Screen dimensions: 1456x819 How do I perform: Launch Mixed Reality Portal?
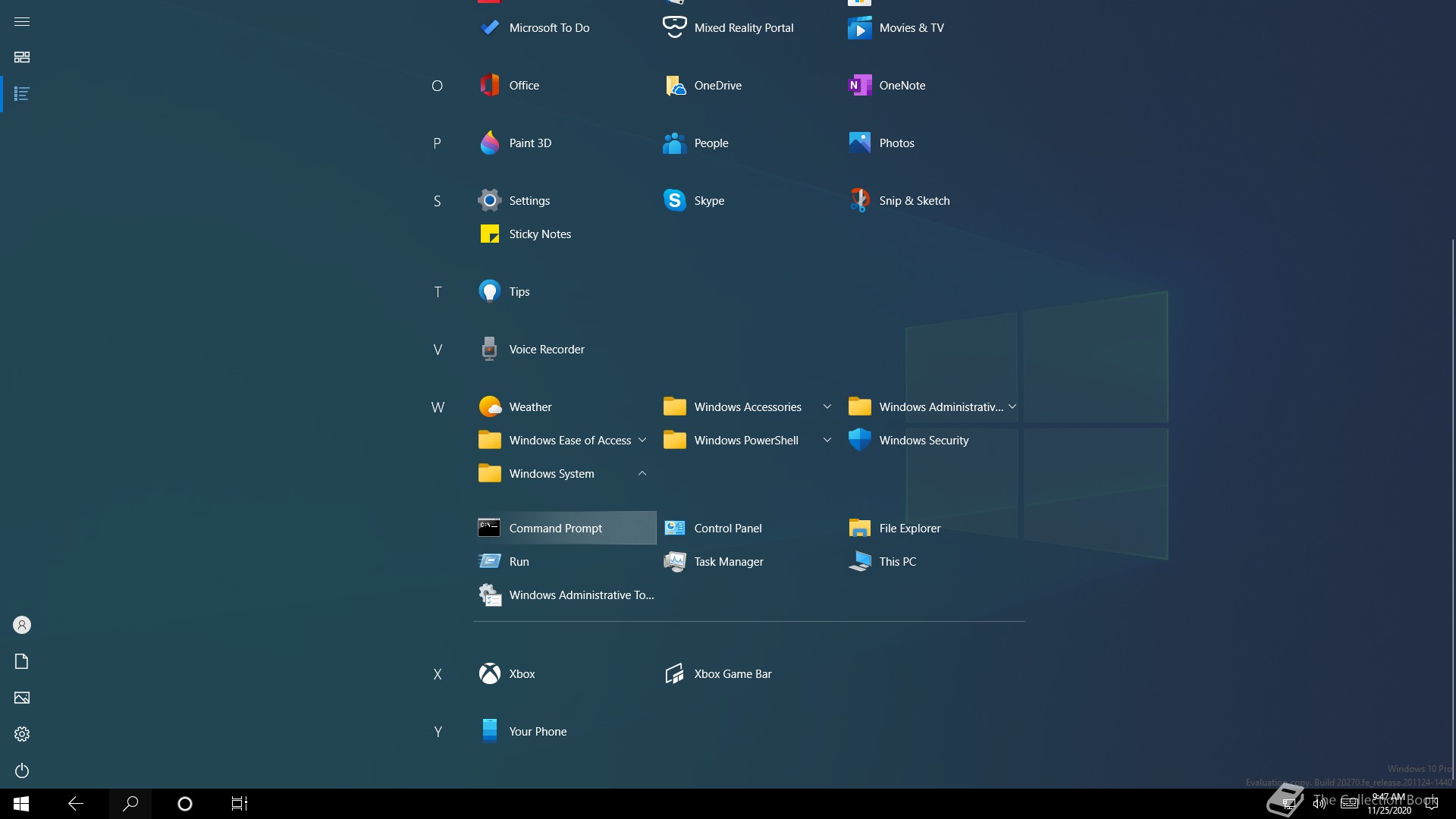[748, 28]
